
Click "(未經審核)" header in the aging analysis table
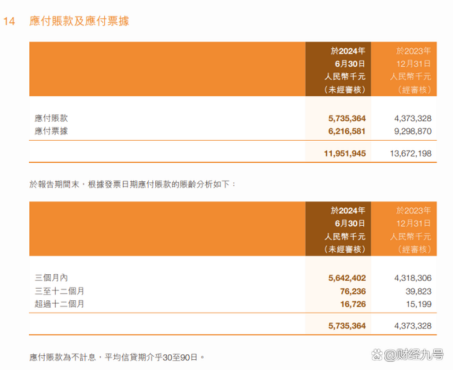[x=345, y=250]
